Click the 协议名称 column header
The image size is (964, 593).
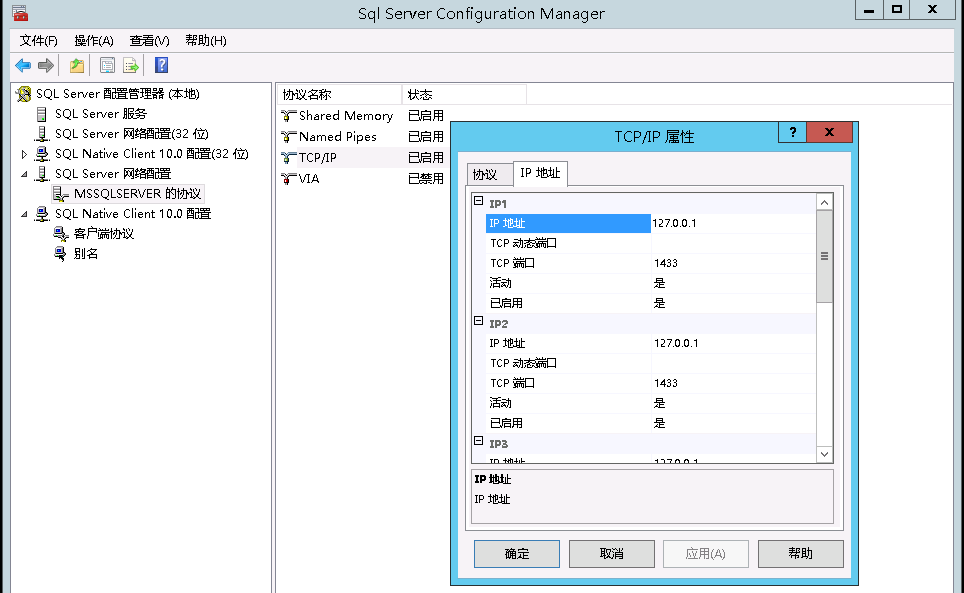[x=339, y=95]
